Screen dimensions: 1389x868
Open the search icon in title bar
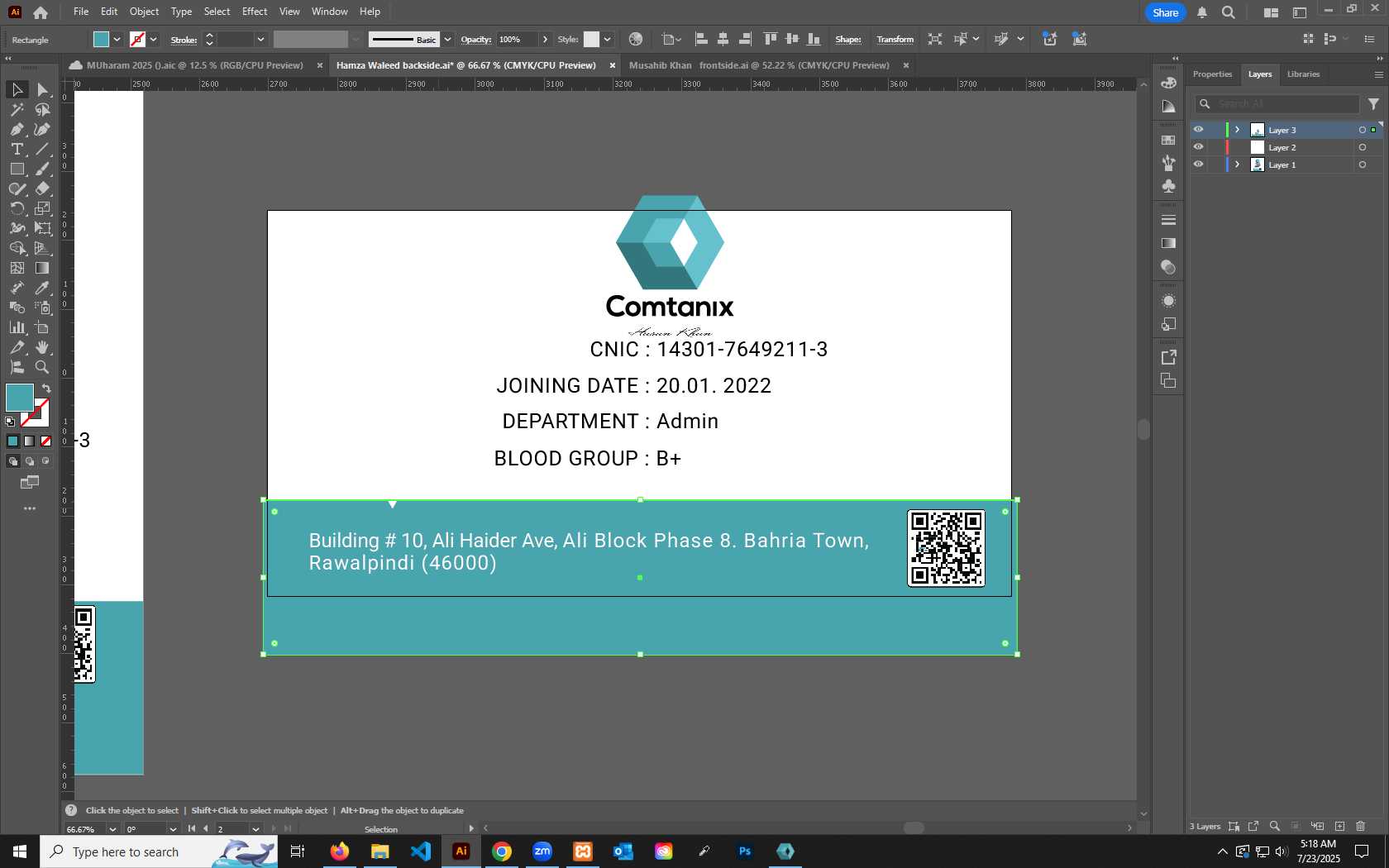[x=1229, y=12]
